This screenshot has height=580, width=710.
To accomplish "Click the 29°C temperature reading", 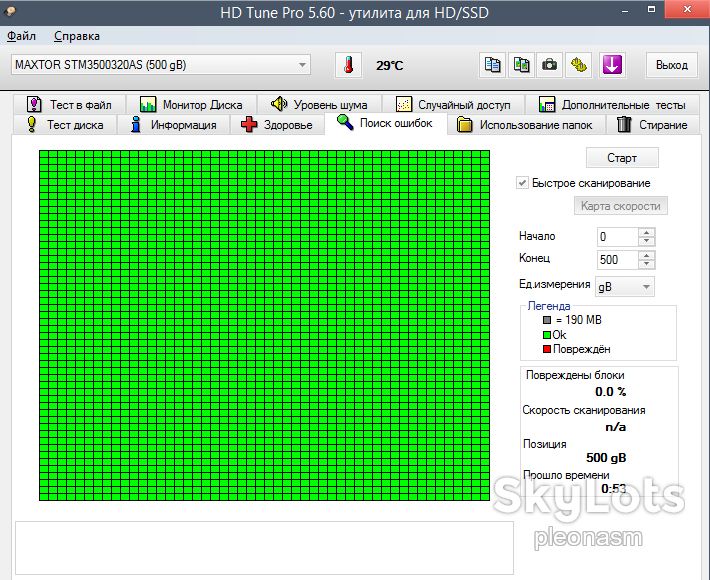I will pyautogui.click(x=389, y=66).
